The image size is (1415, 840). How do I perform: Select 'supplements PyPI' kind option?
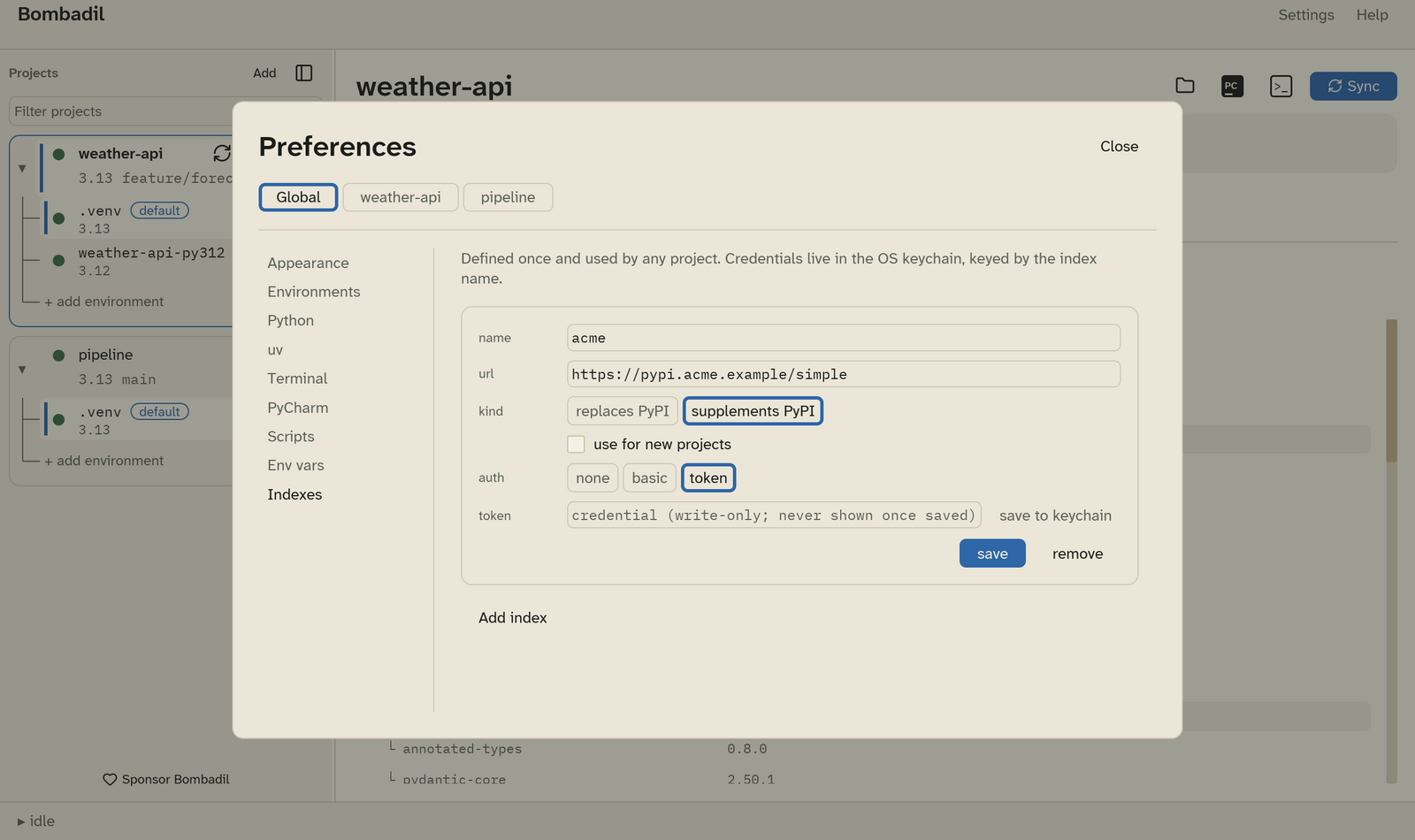coord(753,411)
